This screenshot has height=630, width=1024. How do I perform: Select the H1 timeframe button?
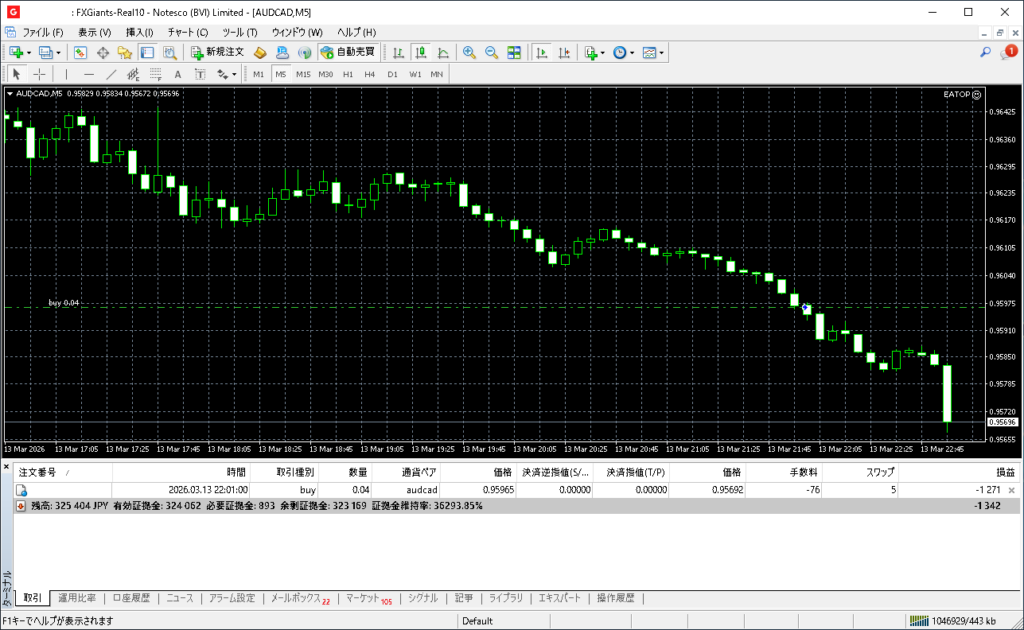[348, 74]
